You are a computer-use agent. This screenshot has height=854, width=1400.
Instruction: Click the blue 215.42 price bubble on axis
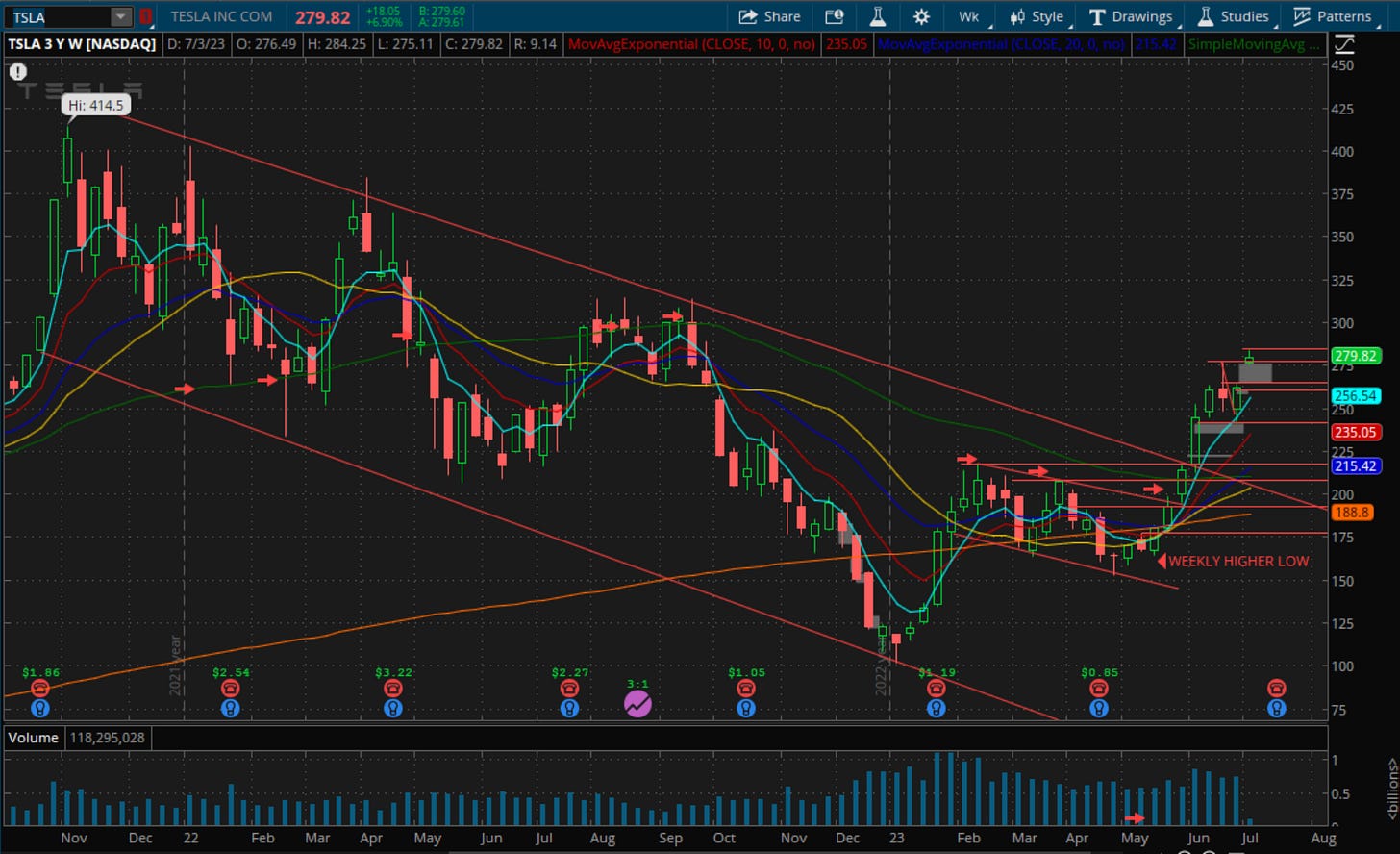click(x=1356, y=465)
